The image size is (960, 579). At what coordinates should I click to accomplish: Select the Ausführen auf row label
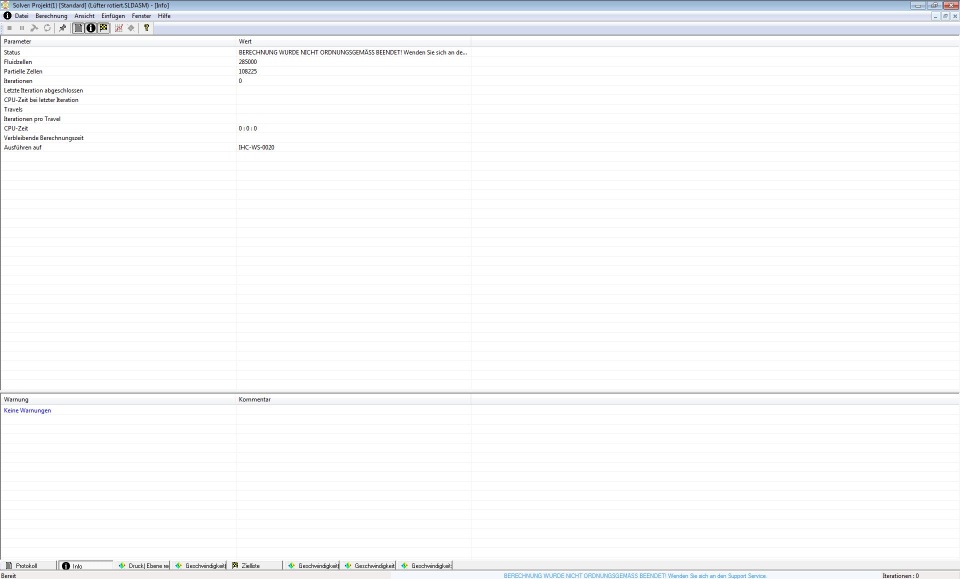pyautogui.click(x=23, y=148)
